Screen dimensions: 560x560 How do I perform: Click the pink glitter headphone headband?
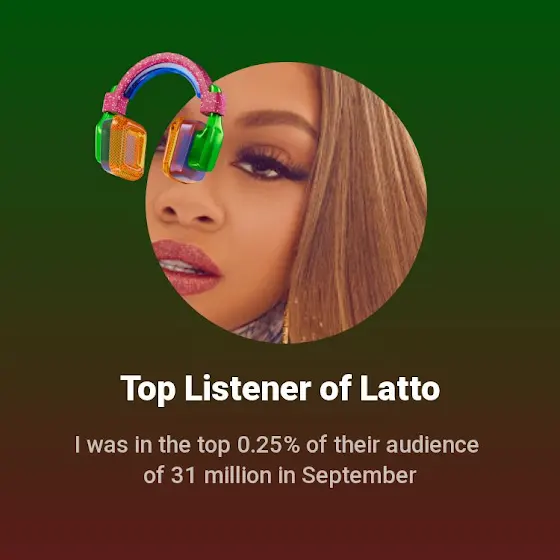click(164, 77)
